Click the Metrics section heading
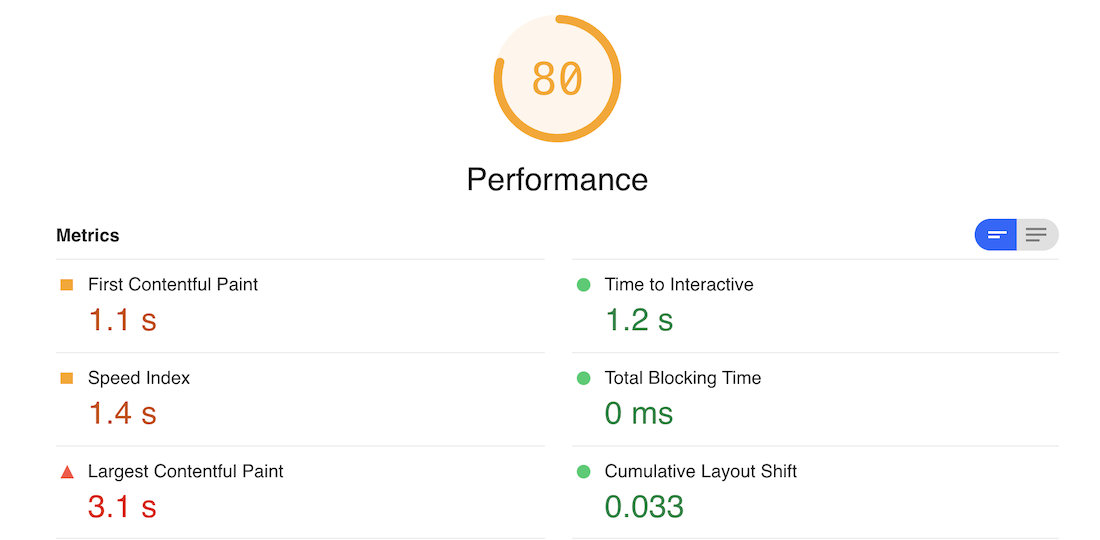Screen dimensions: 1100x540 [88, 236]
